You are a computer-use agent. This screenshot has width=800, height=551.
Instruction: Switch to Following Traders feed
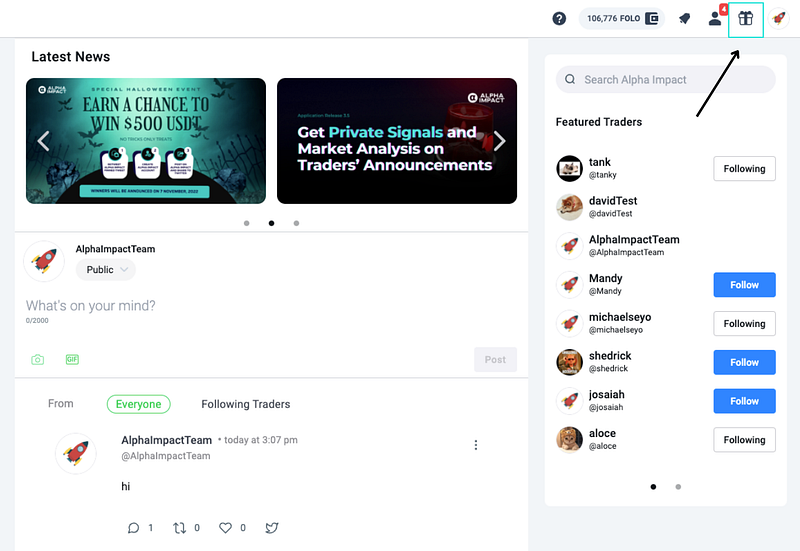[x=245, y=404]
